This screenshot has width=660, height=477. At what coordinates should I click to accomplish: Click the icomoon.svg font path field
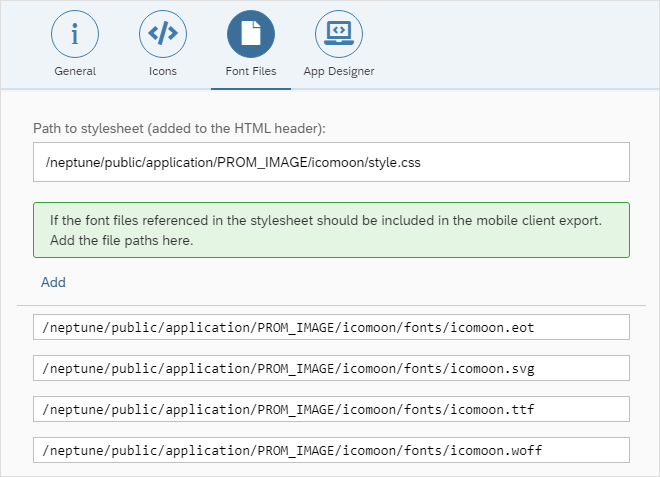coord(330,368)
